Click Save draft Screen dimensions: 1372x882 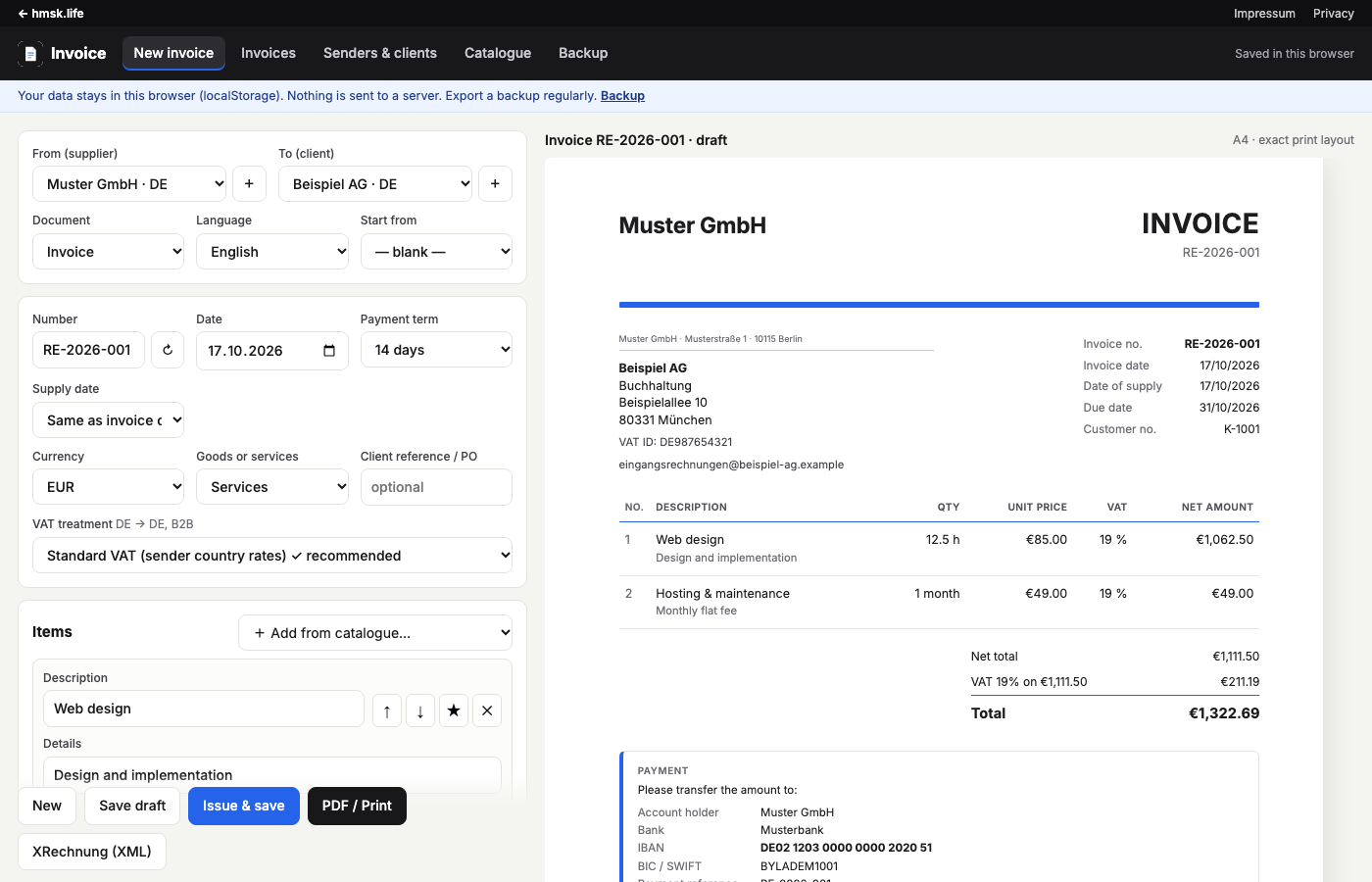(132, 806)
